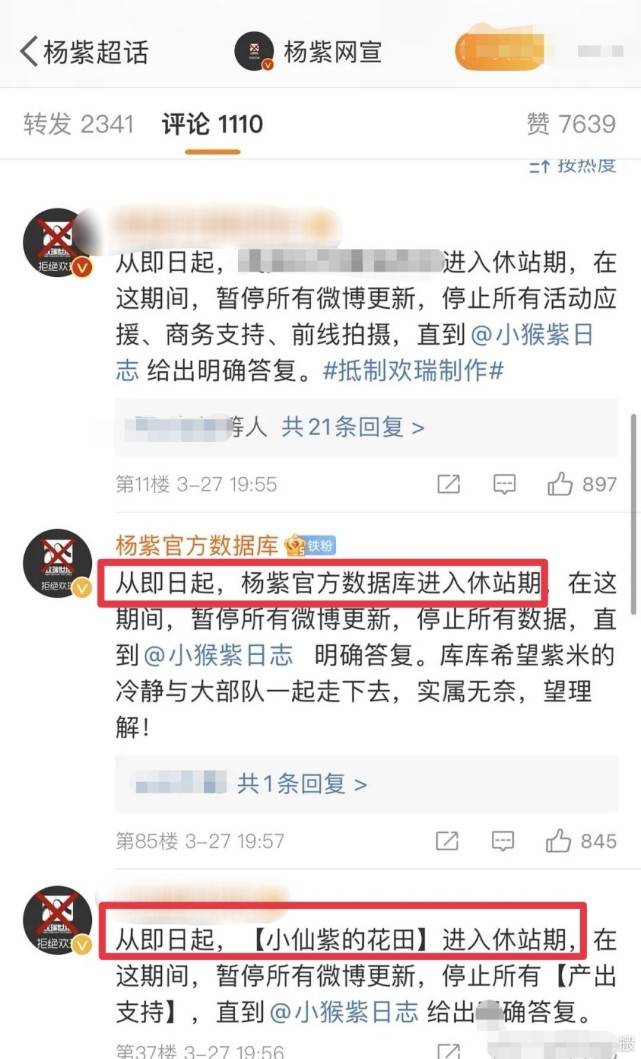Go back to 杨紫超话 with back arrow
Screen dimensions: 641x1059
[x=29, y=51]
